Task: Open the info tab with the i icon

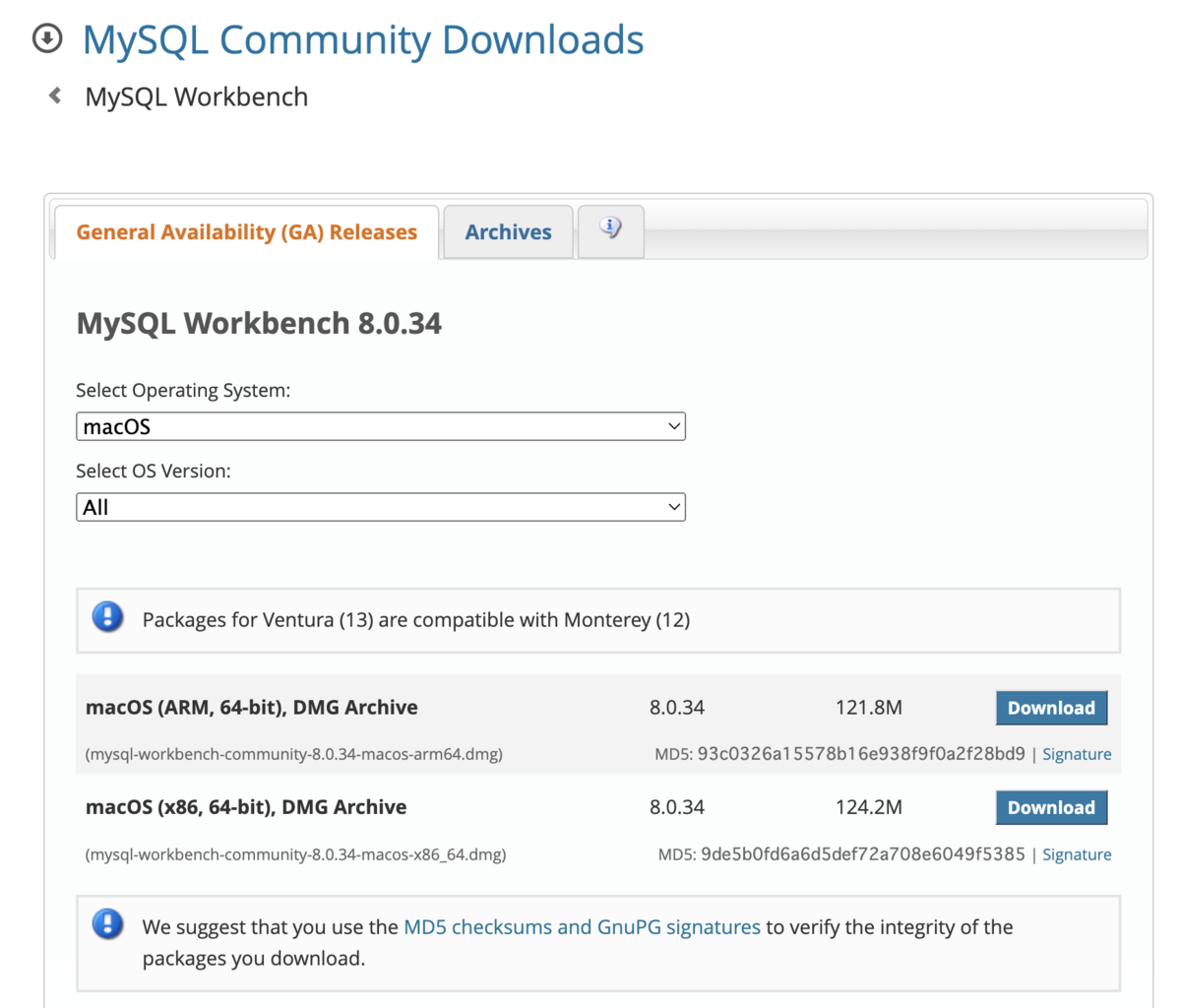Action: tap(610, 228)
